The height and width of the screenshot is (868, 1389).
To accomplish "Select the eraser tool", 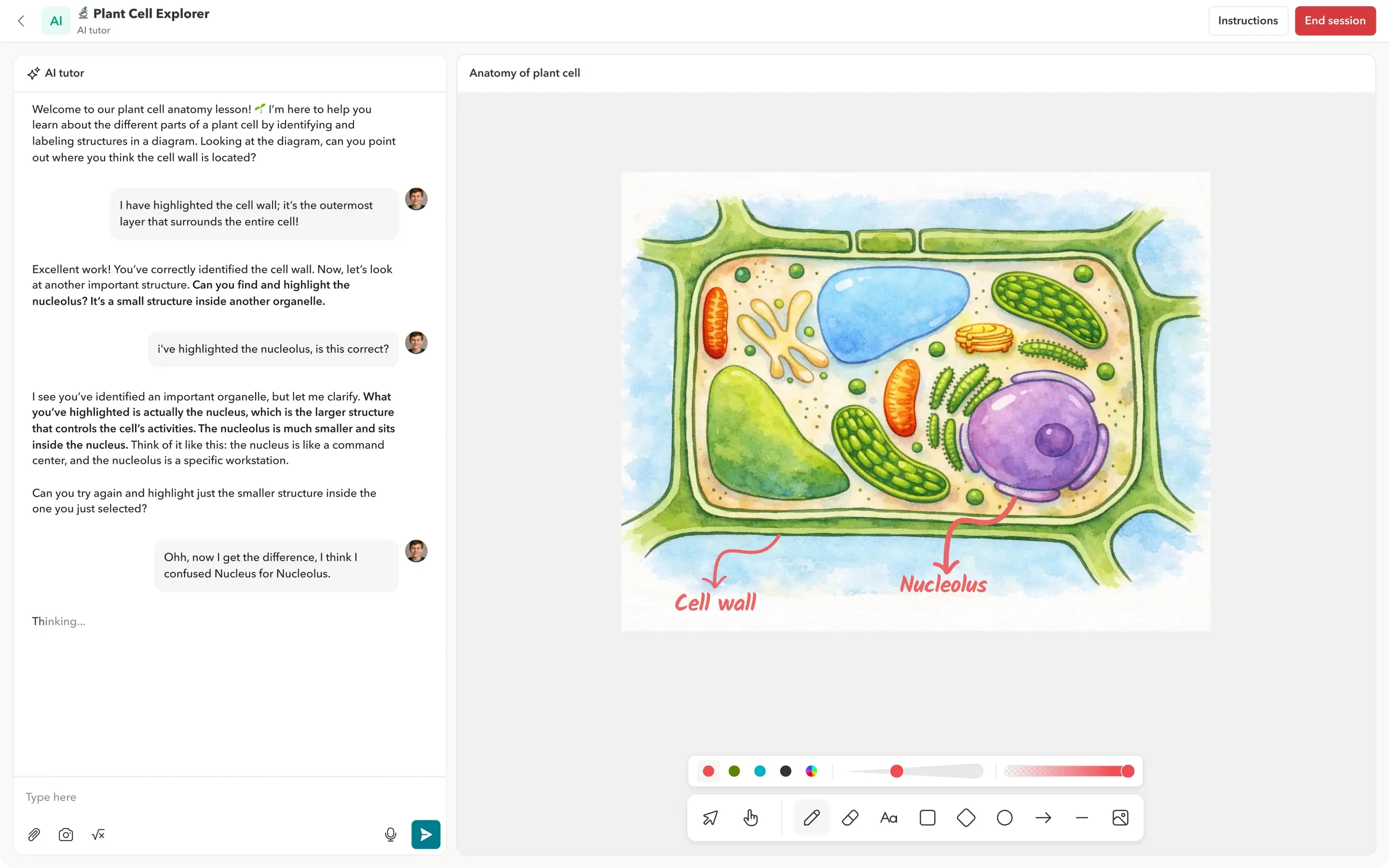I will 850,818.
